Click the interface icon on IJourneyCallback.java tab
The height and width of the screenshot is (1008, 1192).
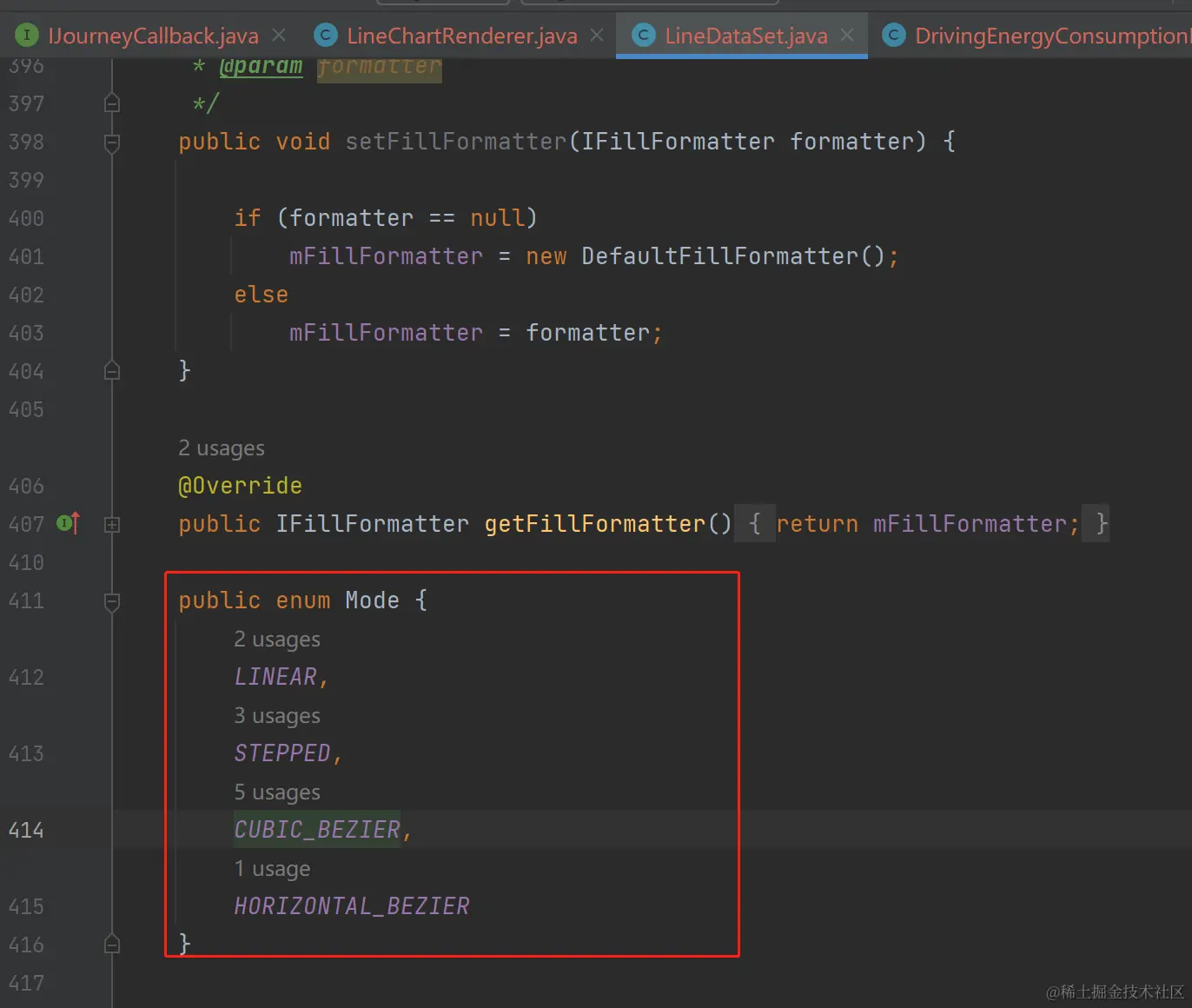pyautogui.click(x=27, y=36)
